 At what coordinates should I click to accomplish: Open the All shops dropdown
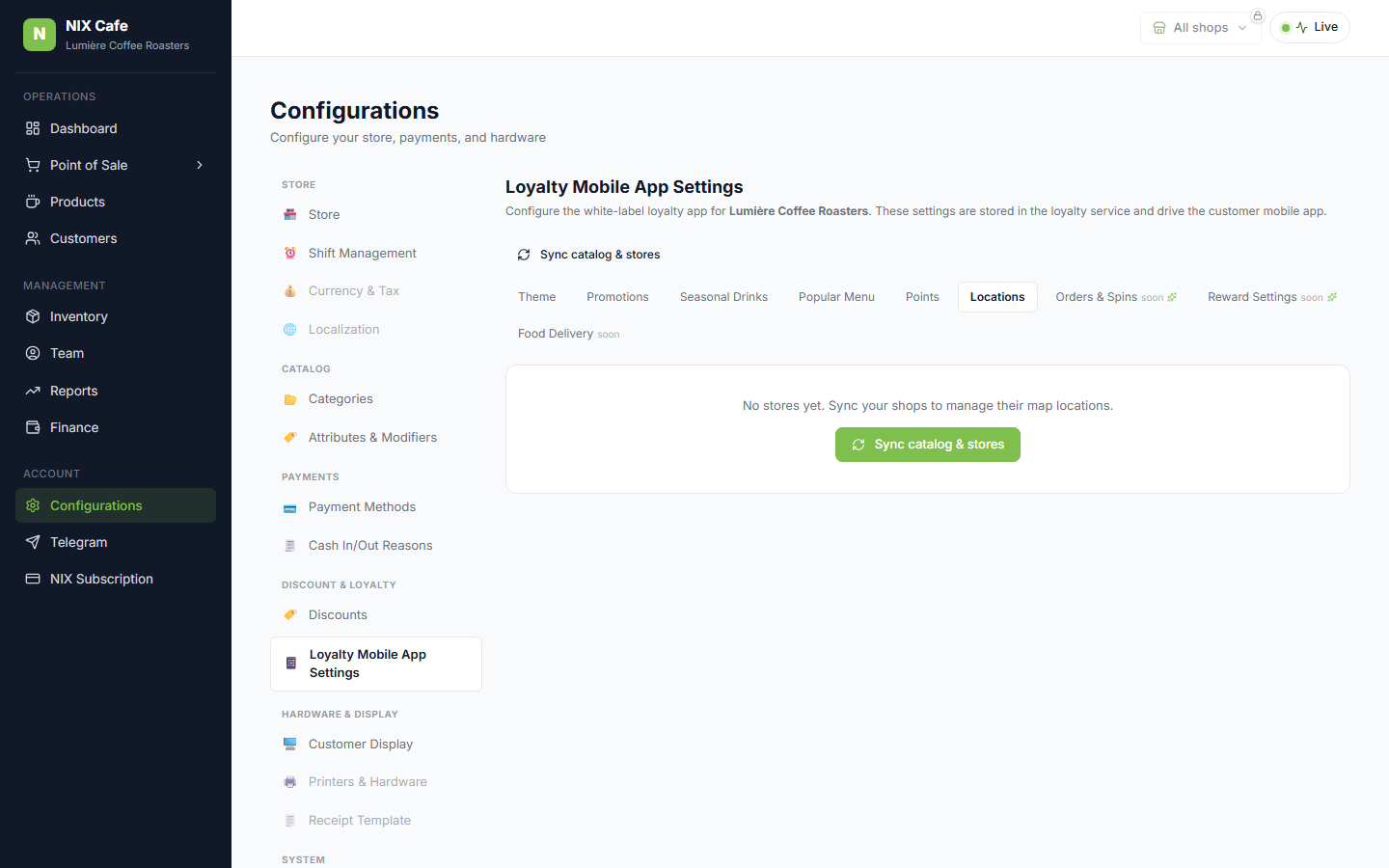[1200, 28]
